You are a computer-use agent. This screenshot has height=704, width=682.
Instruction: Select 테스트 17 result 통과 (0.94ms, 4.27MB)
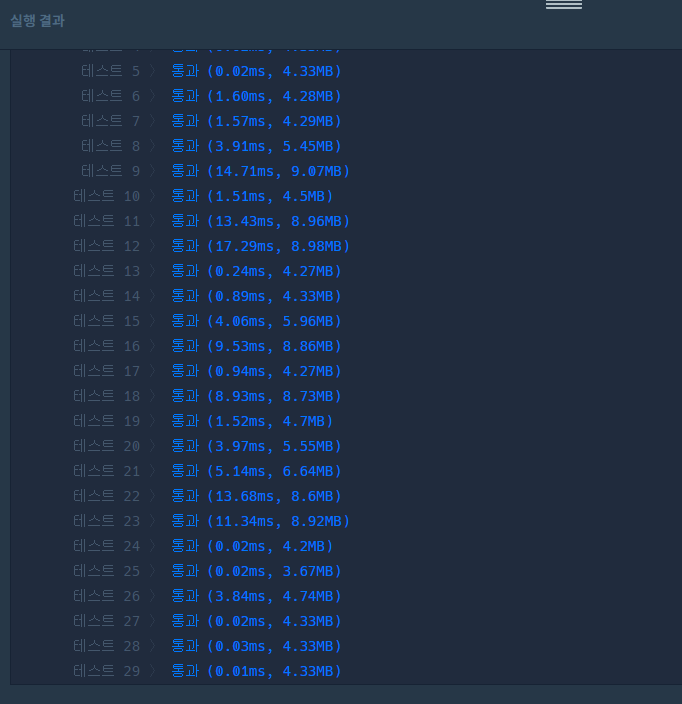[256, 371]
